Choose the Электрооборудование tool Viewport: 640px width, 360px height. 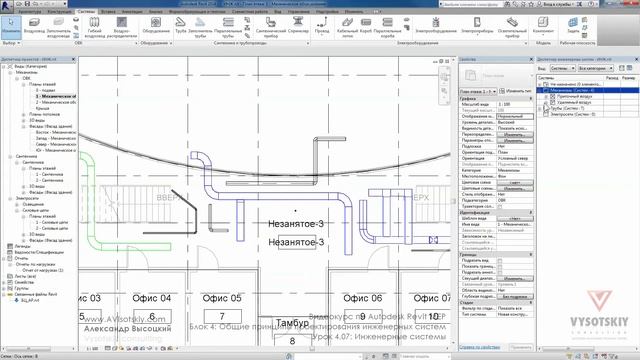(x=436, y=25)
